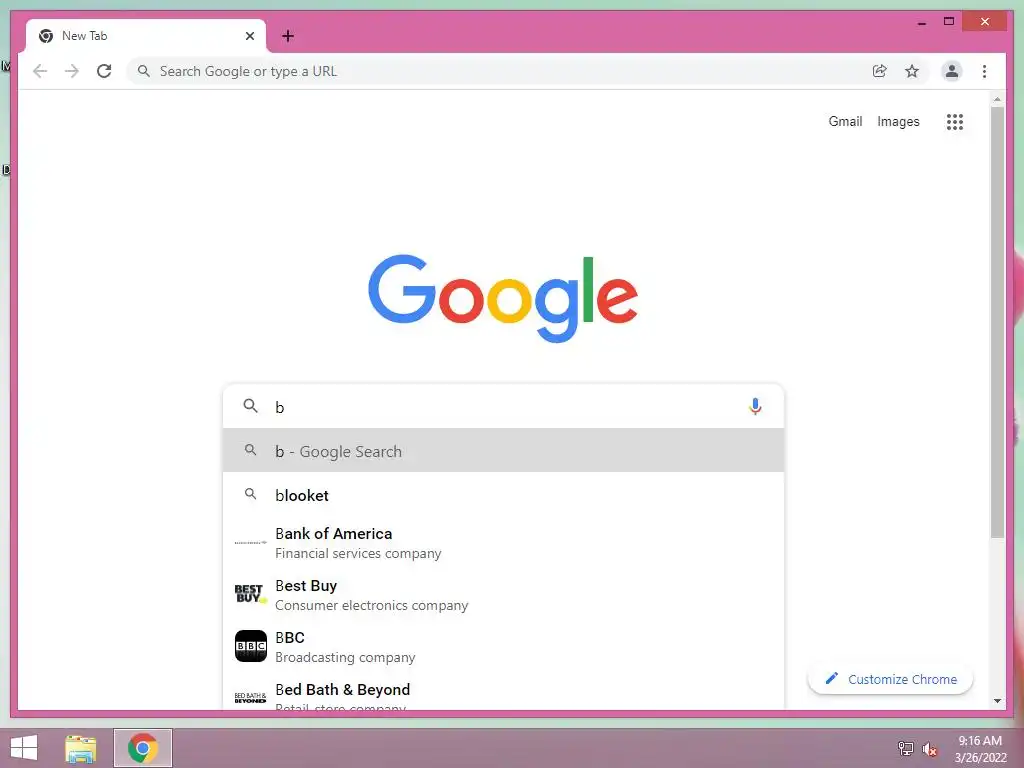Click the Best Buy logo icon
1024x768 pixels.
coord(251,594)
